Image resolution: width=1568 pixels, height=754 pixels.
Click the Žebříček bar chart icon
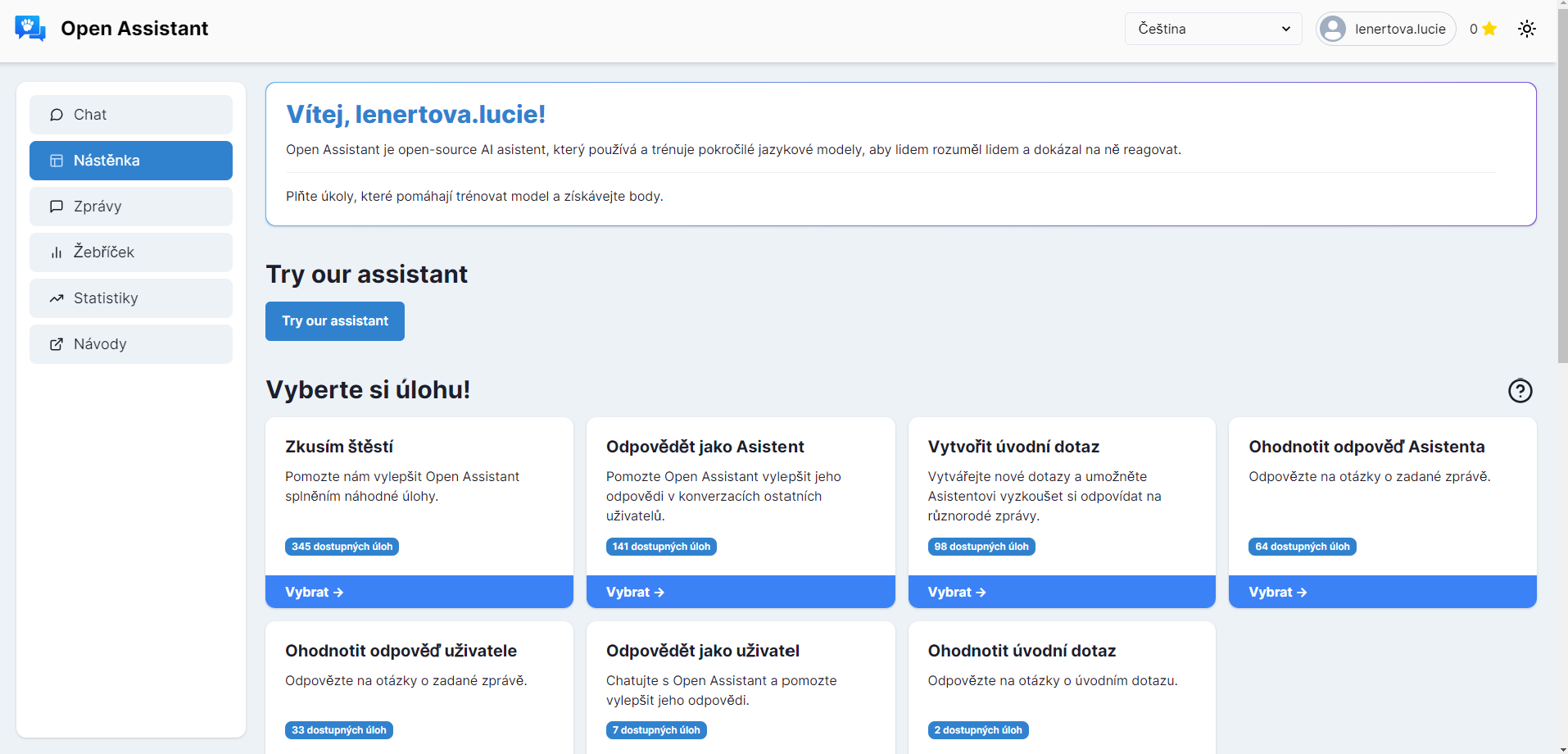tap(57, 252)
